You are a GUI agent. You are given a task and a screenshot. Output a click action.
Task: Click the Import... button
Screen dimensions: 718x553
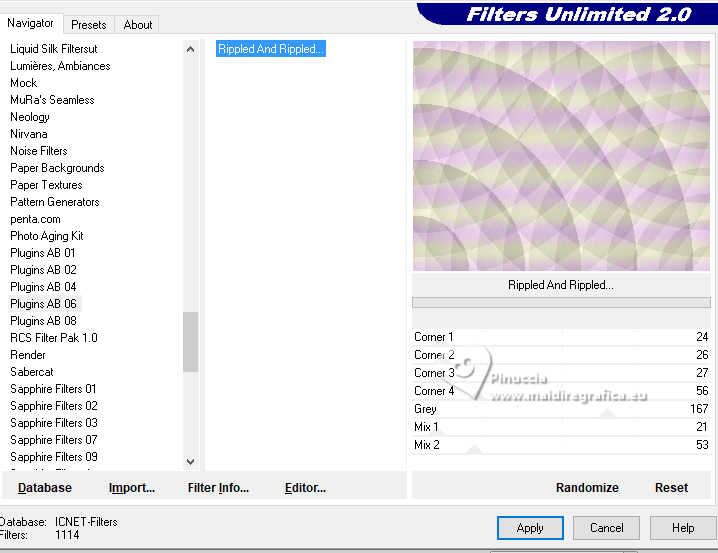(132, 488)
